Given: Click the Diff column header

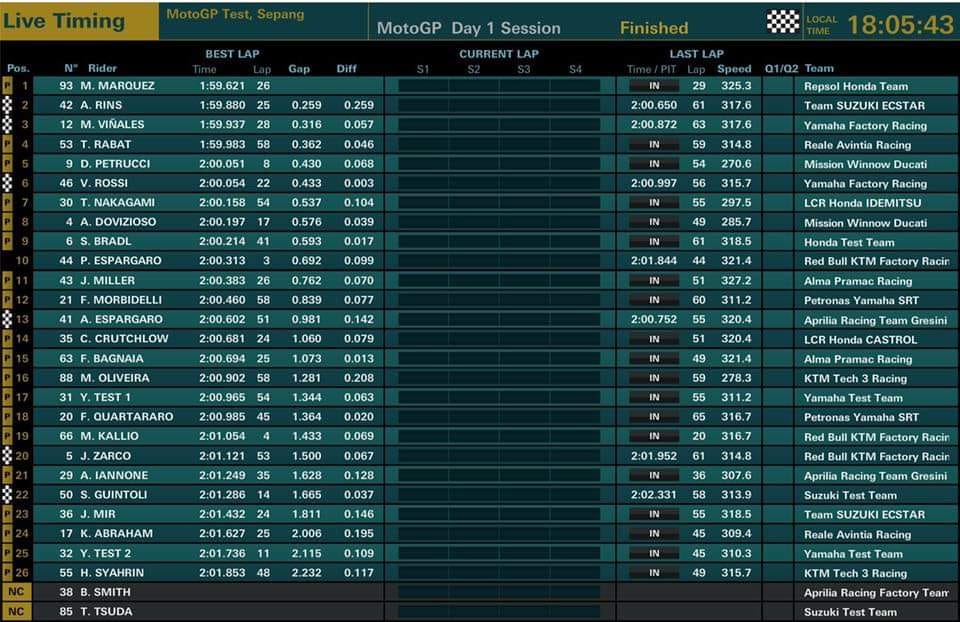Looking at the screenshot, I should pos(347,69).
